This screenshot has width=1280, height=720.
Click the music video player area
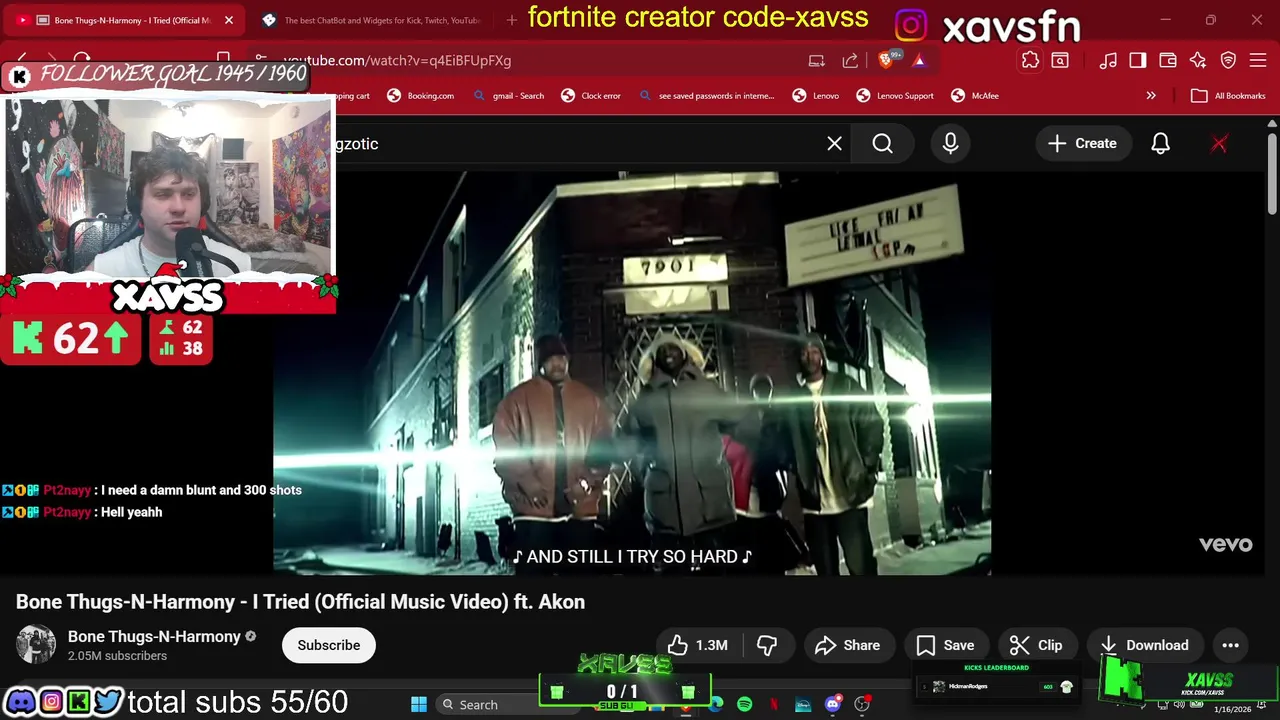[632, 373]
